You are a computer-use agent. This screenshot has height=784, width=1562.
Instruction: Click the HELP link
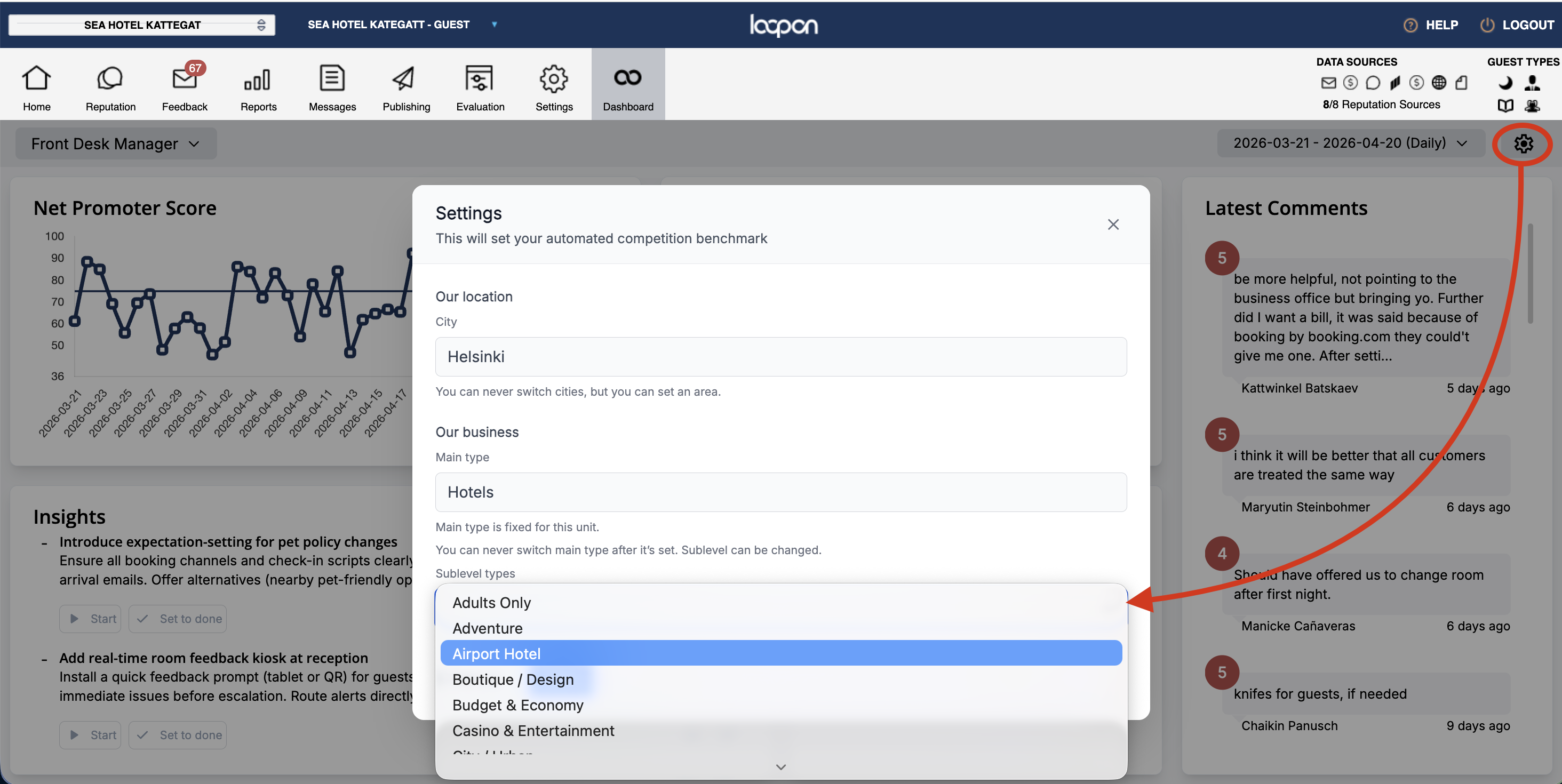(1441, 25)
